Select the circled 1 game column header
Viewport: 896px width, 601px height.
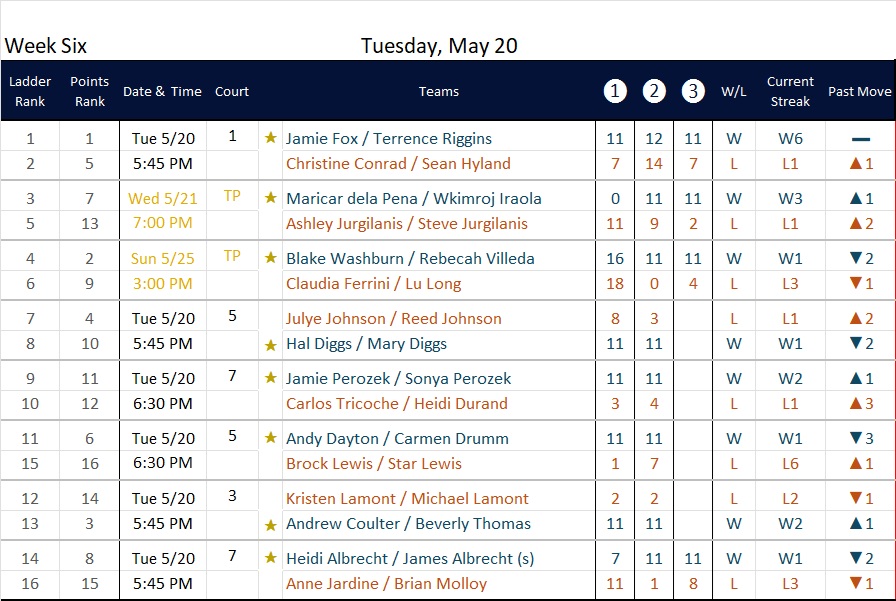click(615, 91)
